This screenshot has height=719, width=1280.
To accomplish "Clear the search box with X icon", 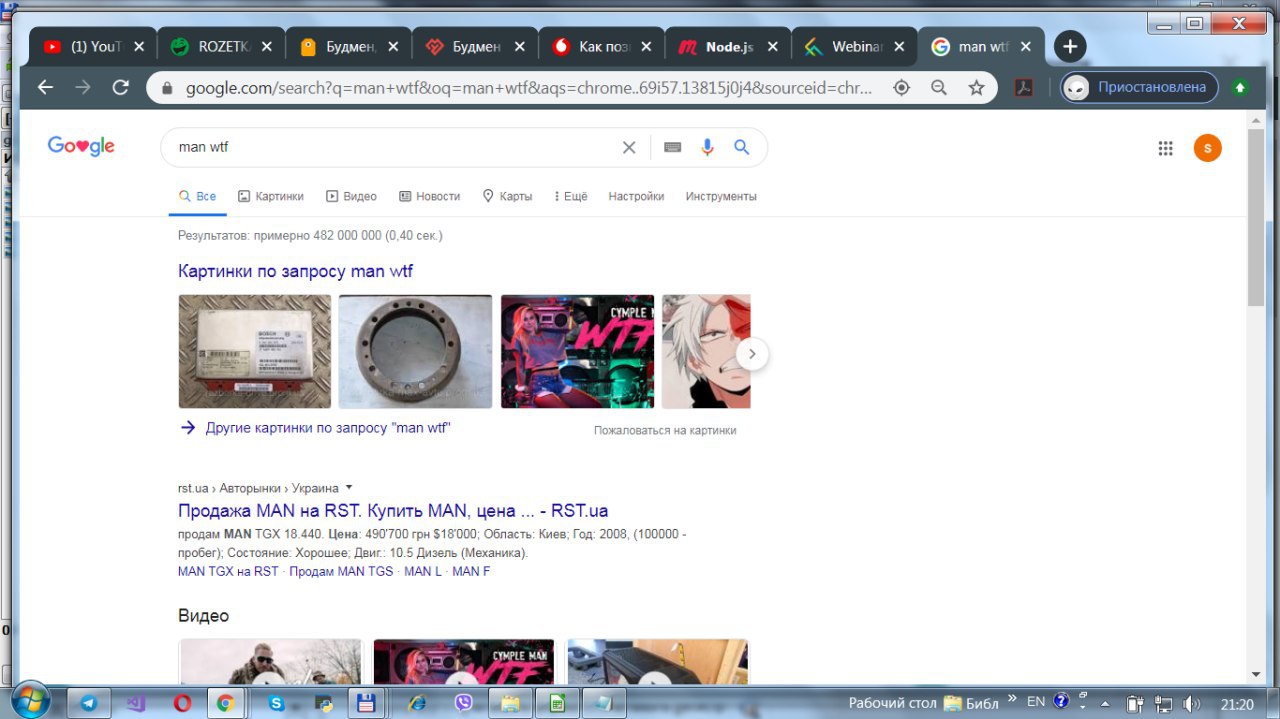I will click(629, 147).
